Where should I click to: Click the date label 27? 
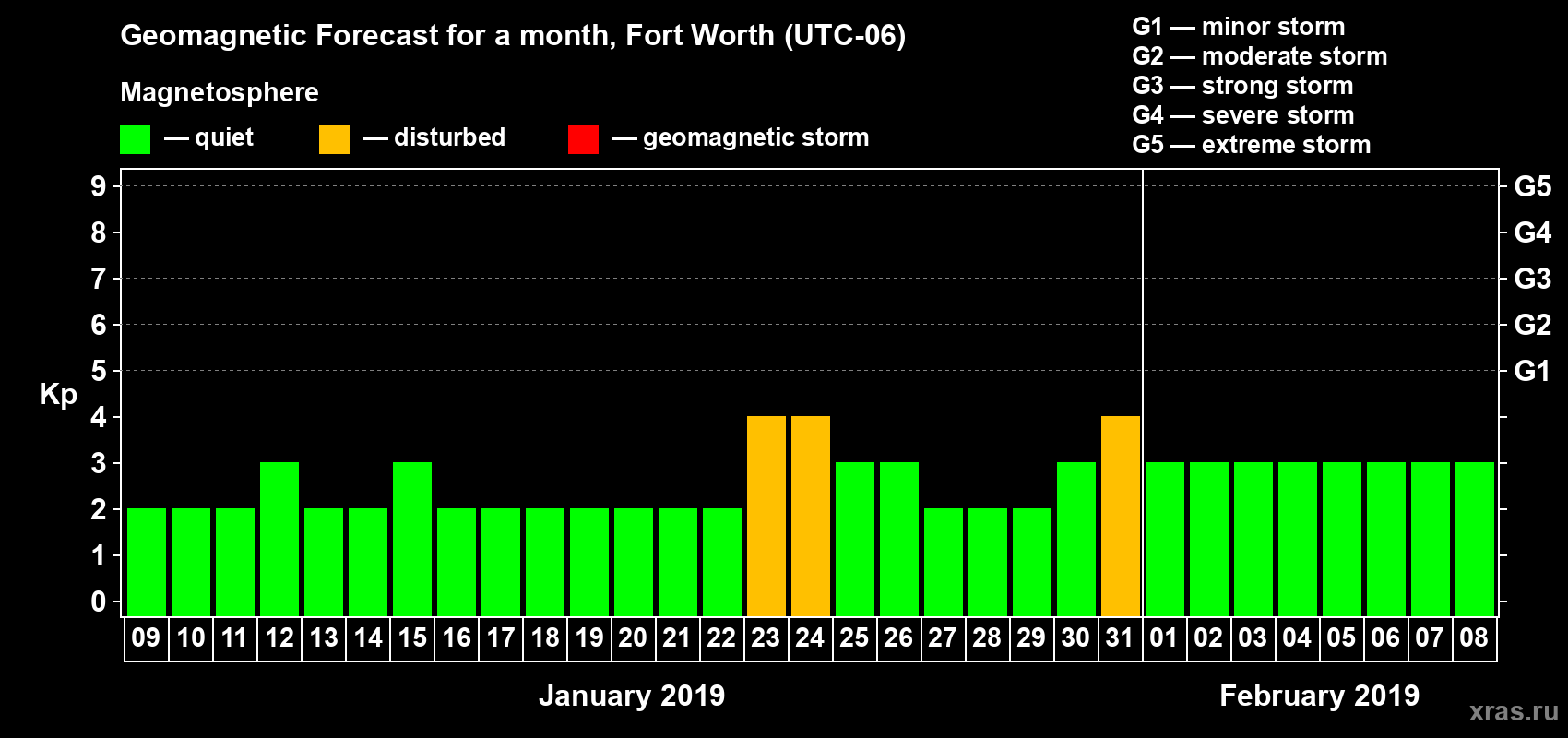943,637
